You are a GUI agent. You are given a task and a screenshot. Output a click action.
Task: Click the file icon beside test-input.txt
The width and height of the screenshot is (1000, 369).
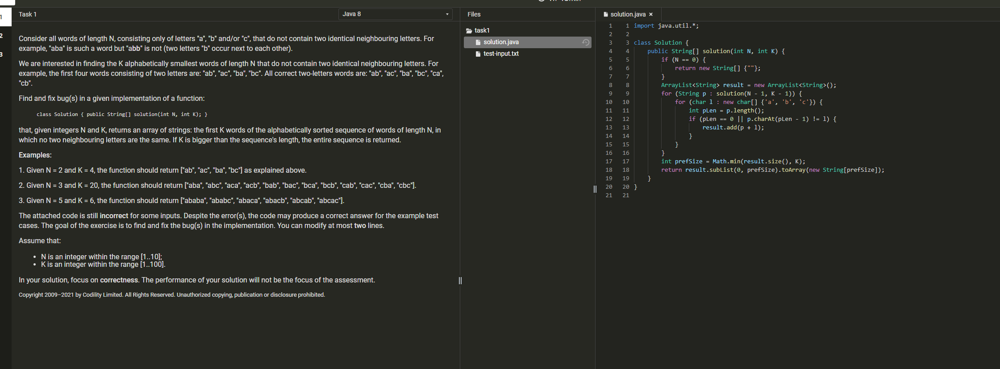[x=478, y=54]
